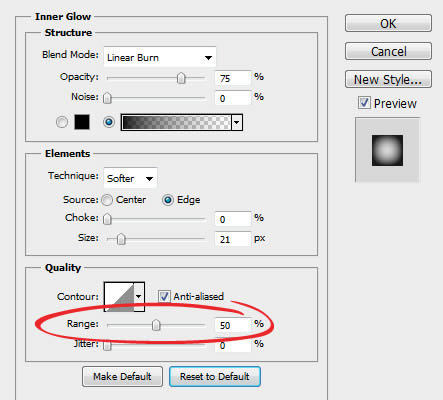The height and width of the screenshot is (400, 443).
Task: Click the black solid color swatch
Action: (82, 122)
